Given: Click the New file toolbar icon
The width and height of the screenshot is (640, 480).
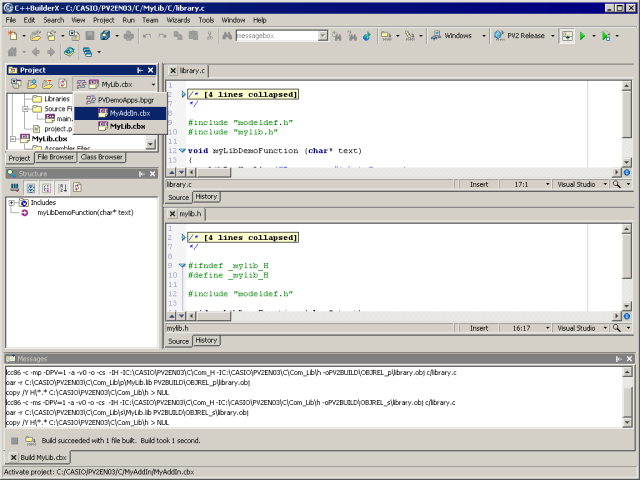Looking at the screenshot, I should coord(13,36).
